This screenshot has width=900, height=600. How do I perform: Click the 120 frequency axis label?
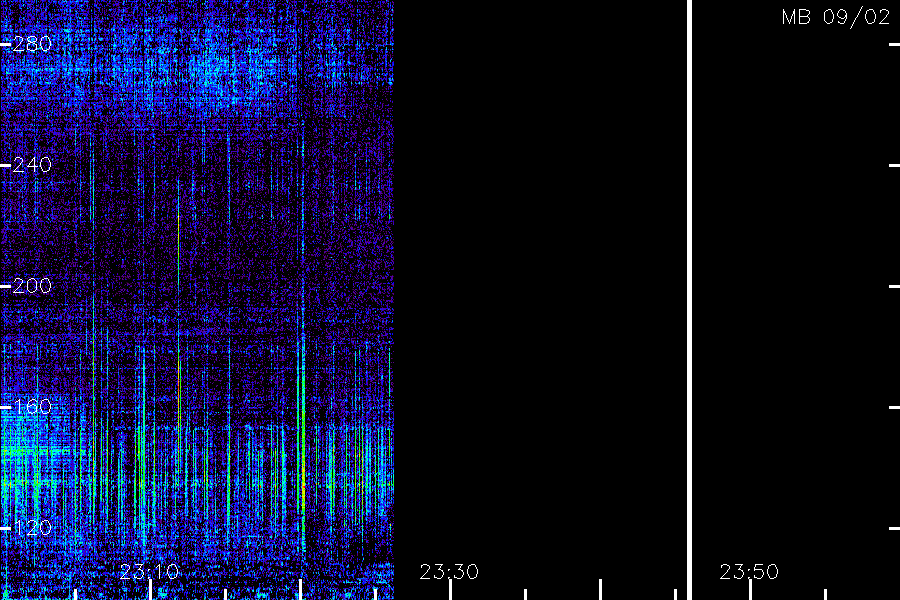[x=32, y=528]
